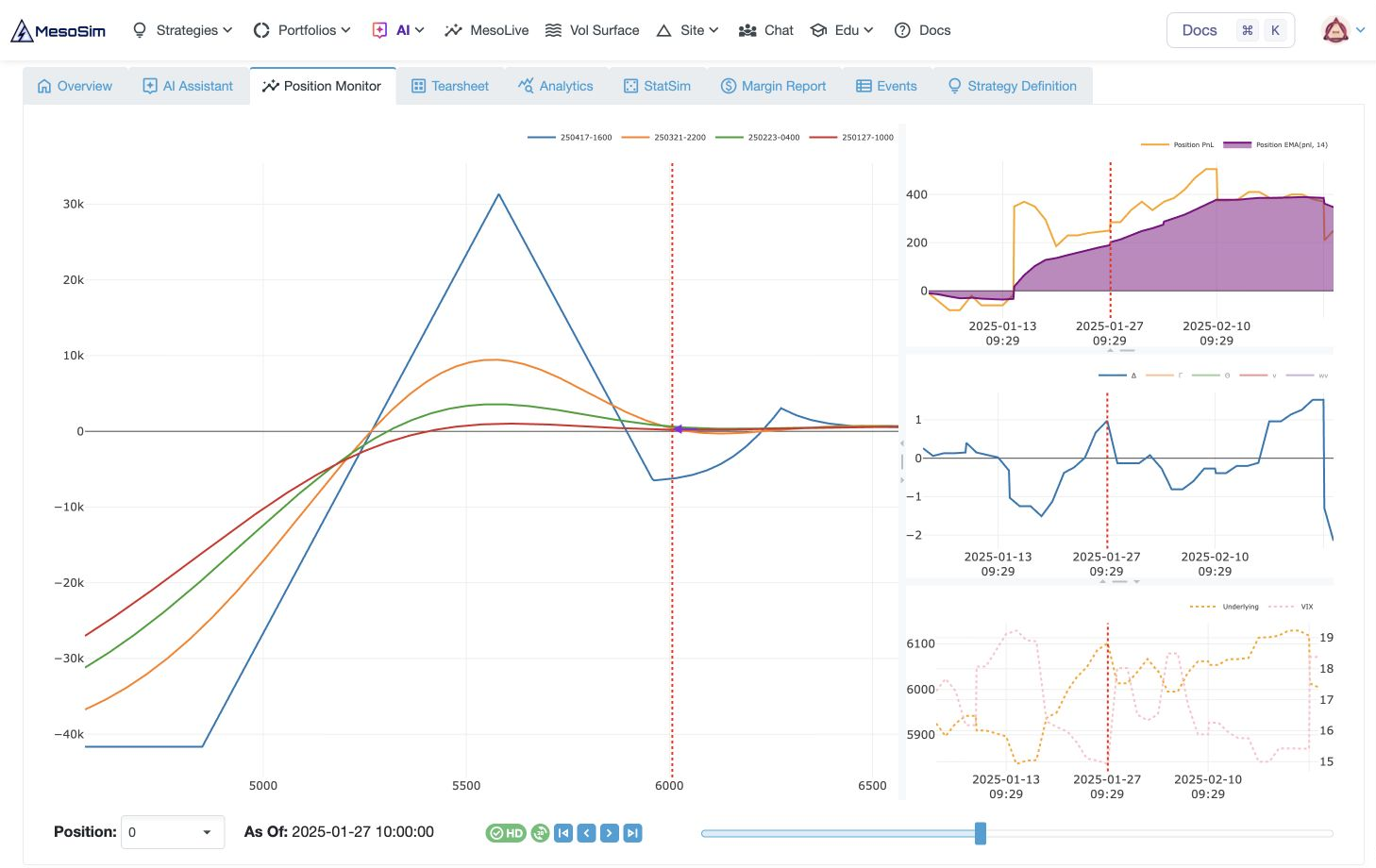Switch to the Overview tab

(x=75, y=86)
